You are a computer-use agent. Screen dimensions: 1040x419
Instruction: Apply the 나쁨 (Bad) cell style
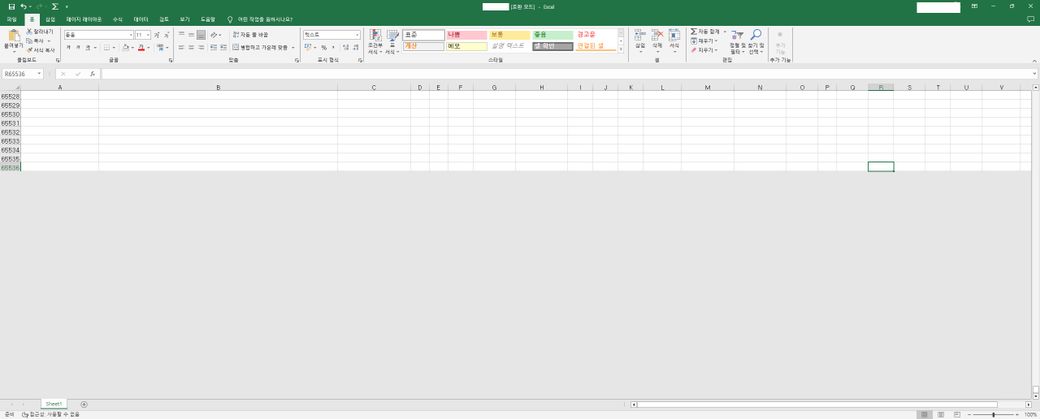click(x=467, y=35)
